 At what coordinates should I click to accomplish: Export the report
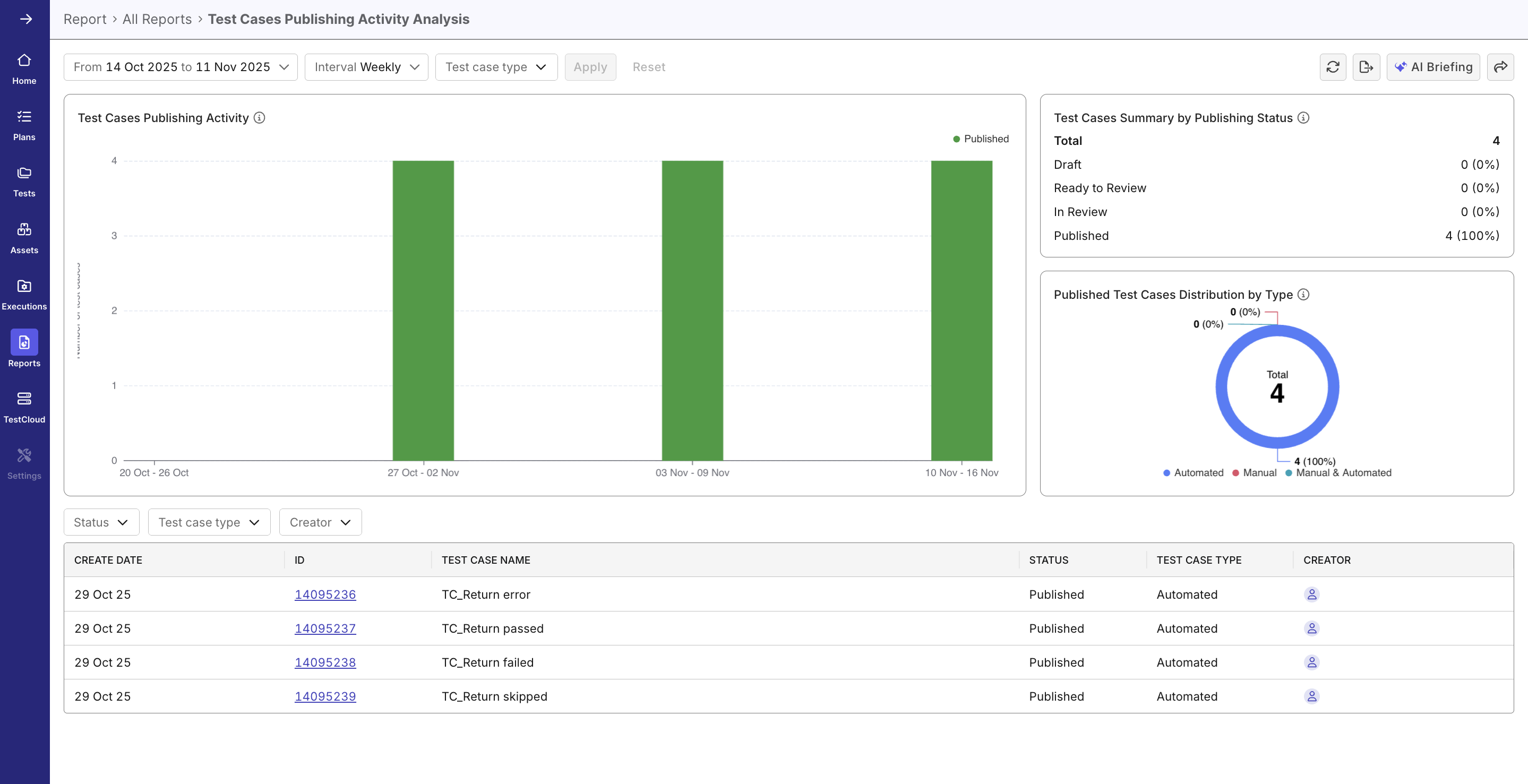[x=1366, y=67]
